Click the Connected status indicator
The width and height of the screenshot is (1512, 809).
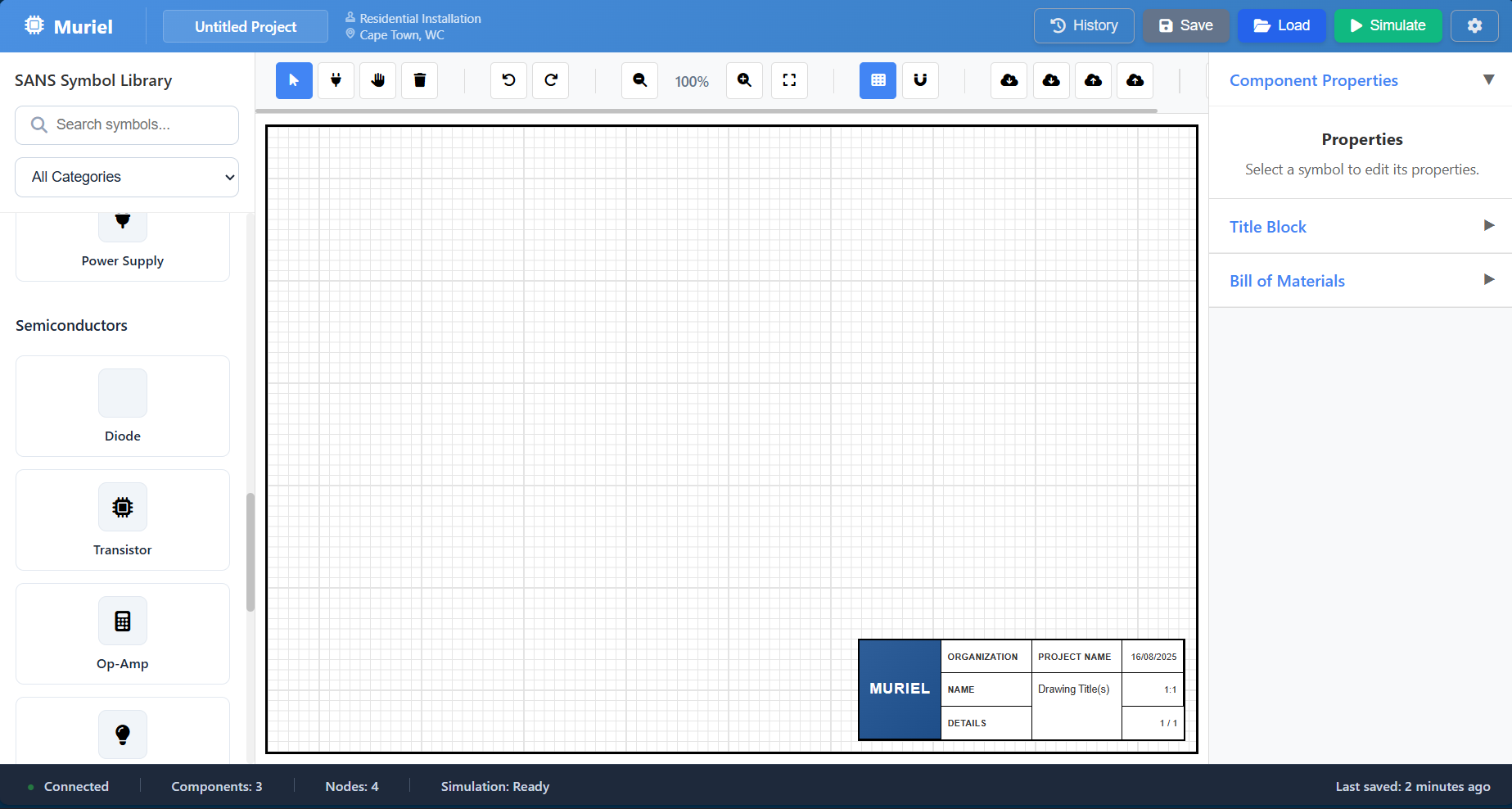[x=68, y=786]
